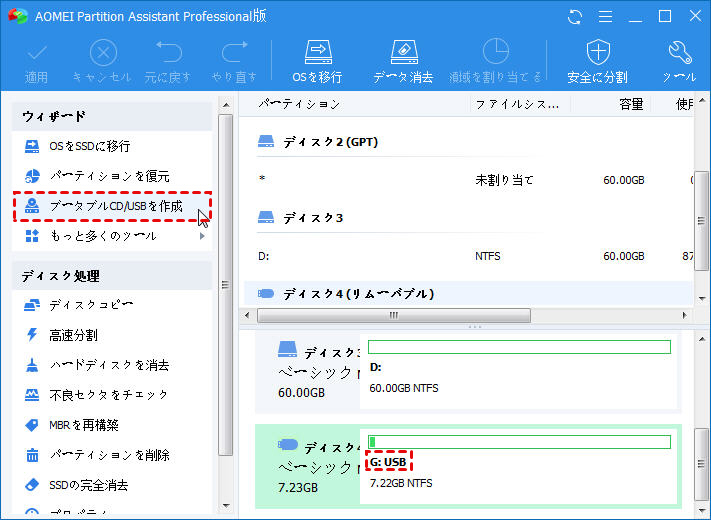This screenshot has width=711, height=520.
Task: Click the キャンセル toolbar icon
Action: click(x=103, y=53)
